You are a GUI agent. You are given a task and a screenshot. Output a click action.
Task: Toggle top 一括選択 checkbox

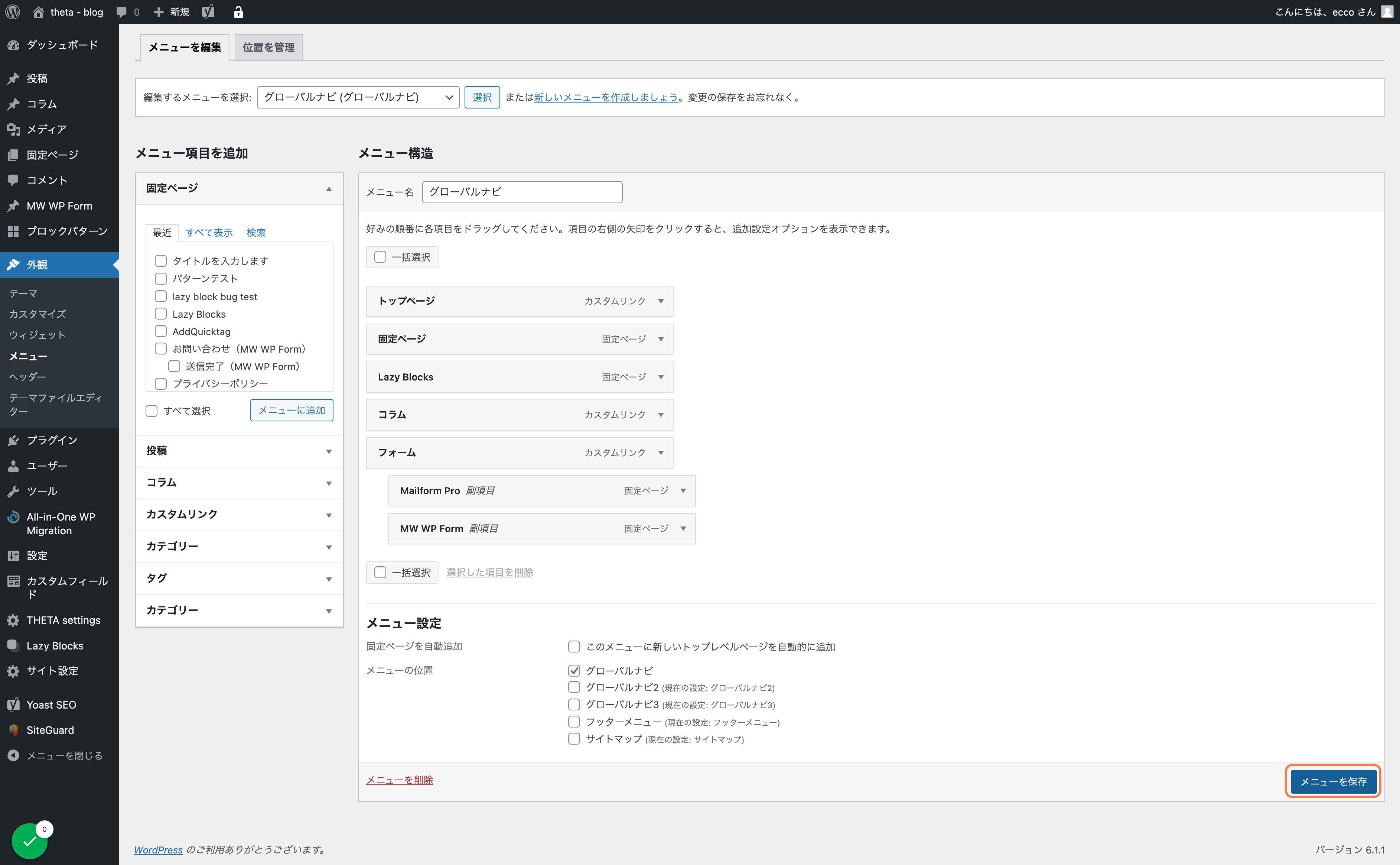380,257
